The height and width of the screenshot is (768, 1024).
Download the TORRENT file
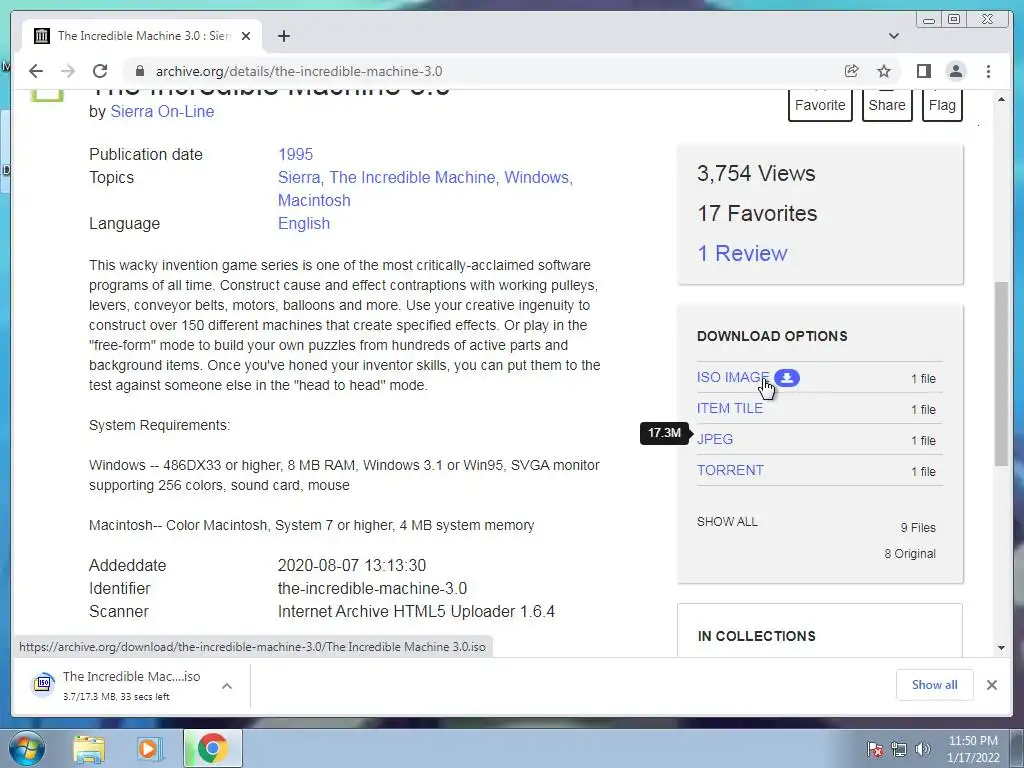730,470
